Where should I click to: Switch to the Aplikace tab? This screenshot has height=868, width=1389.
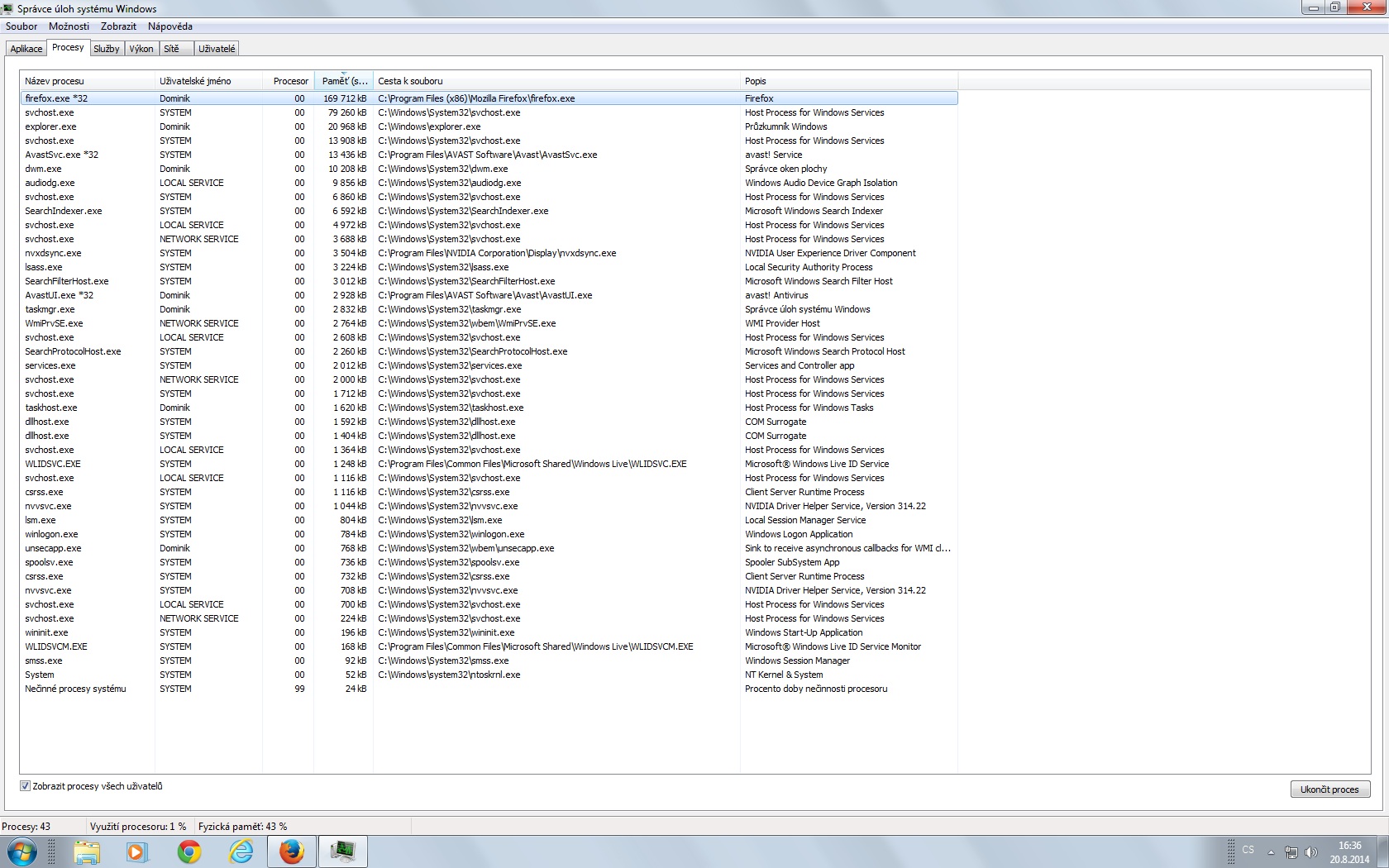point(26,49)
